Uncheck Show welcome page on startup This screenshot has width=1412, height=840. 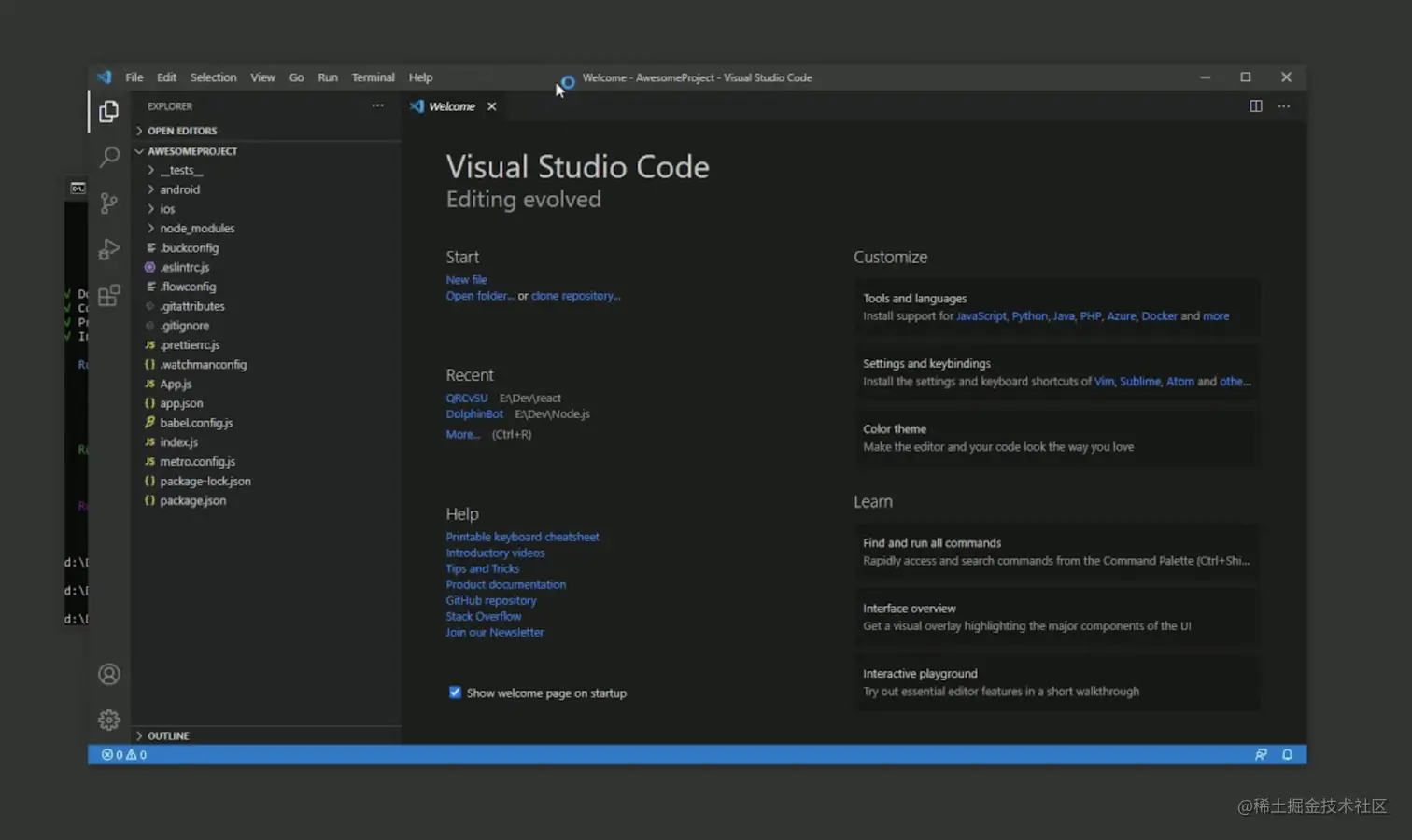455,693
